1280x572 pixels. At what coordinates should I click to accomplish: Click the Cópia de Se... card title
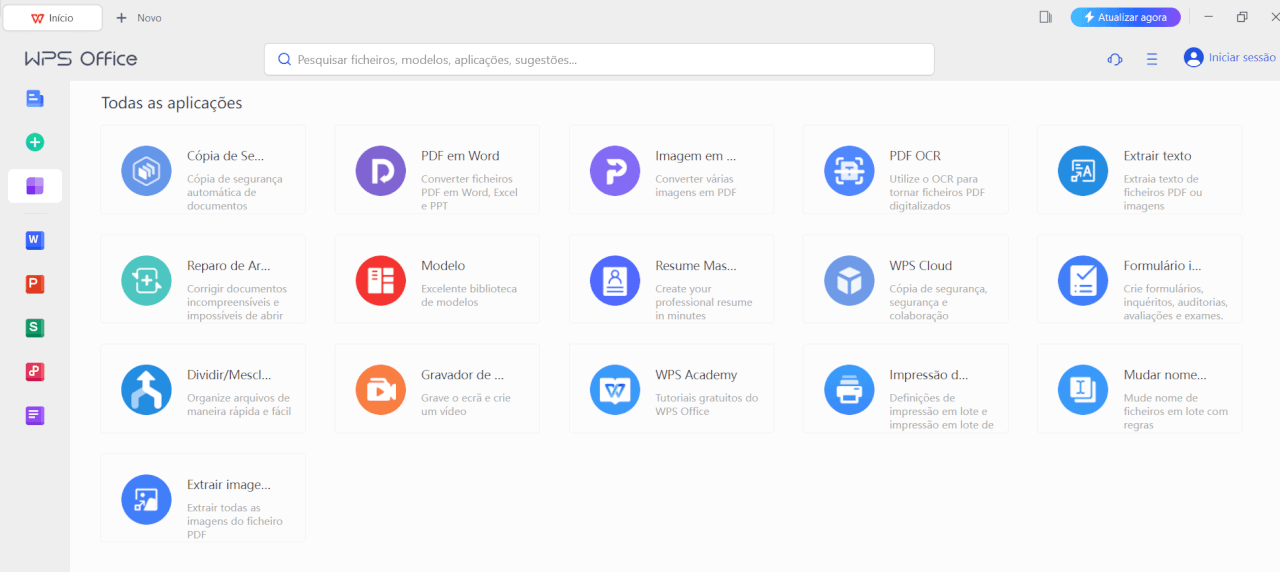[x=226, y=156]
